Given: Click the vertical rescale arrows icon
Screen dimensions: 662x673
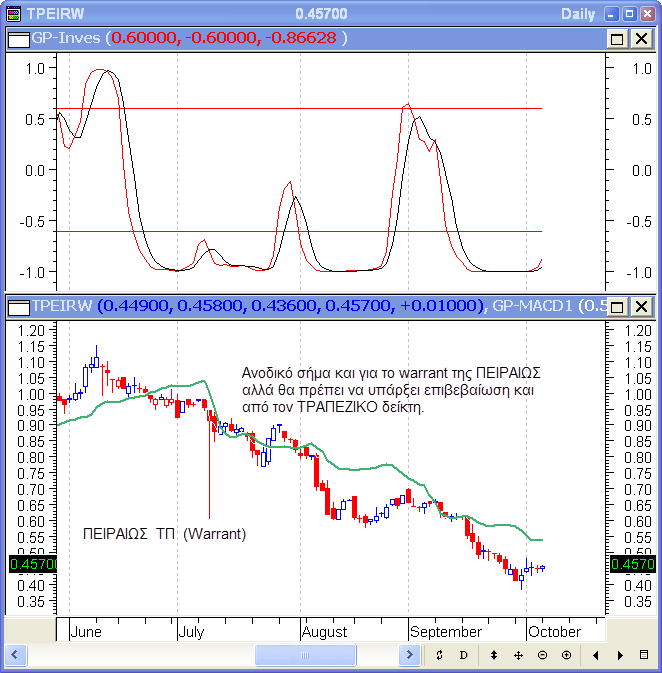Looking at the screenshot, I should coord(493,655).
